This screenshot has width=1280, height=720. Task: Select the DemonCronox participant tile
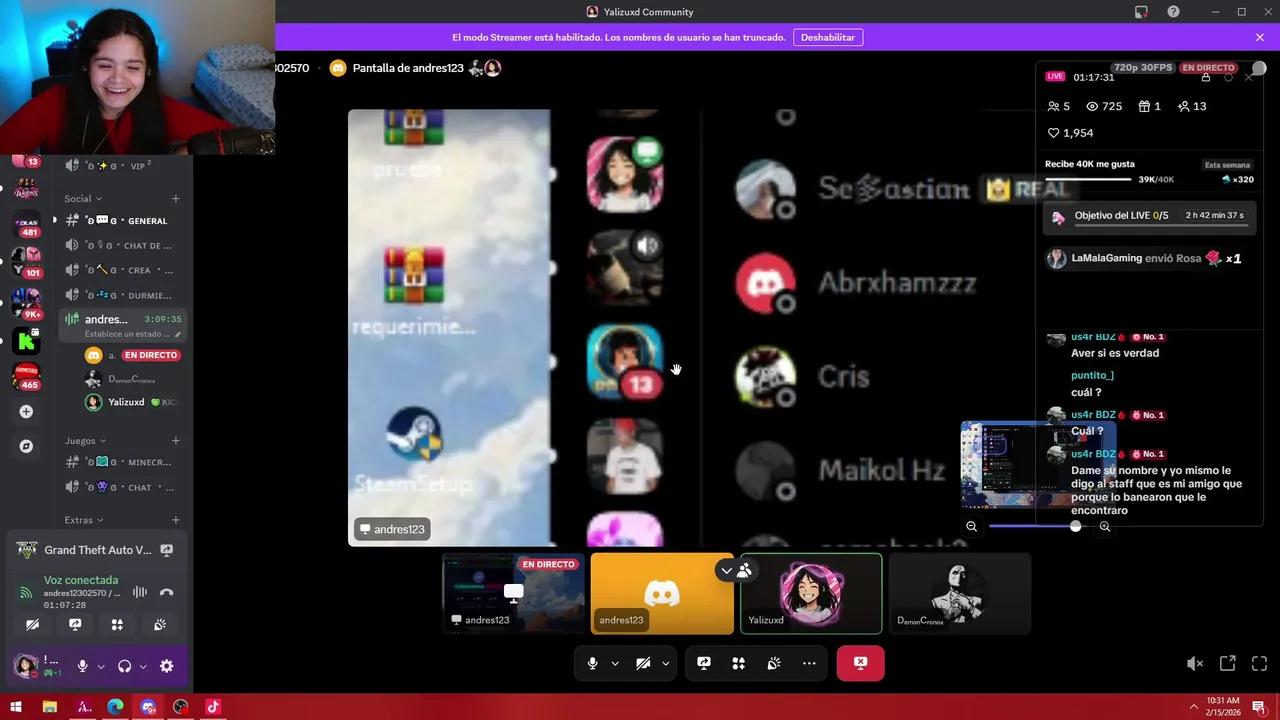[959, 594]
